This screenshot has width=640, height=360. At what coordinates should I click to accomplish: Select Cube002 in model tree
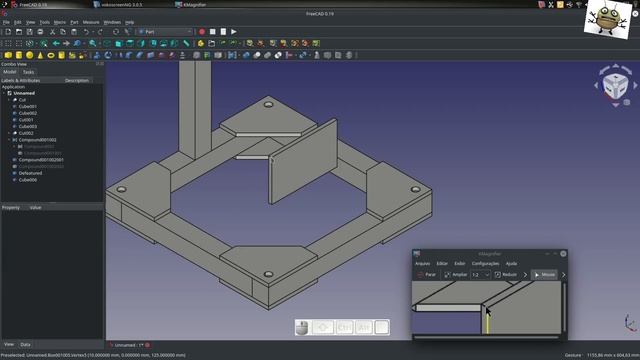[28, 113]
